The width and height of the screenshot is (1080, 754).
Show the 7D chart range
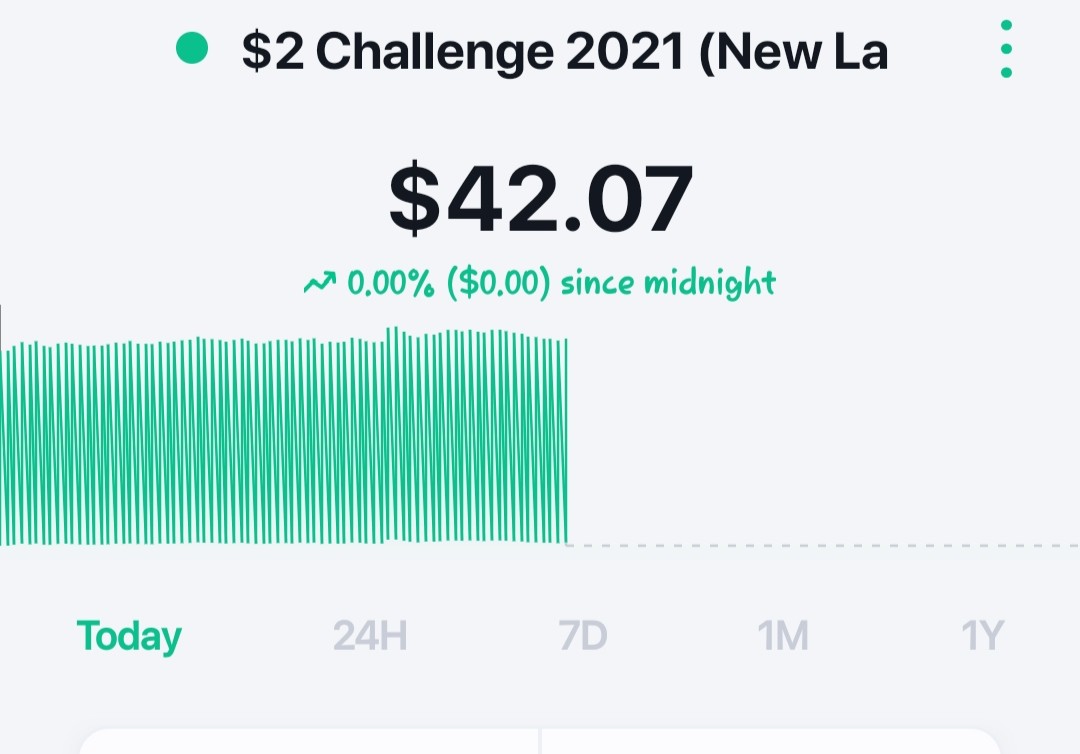[583, 636]
